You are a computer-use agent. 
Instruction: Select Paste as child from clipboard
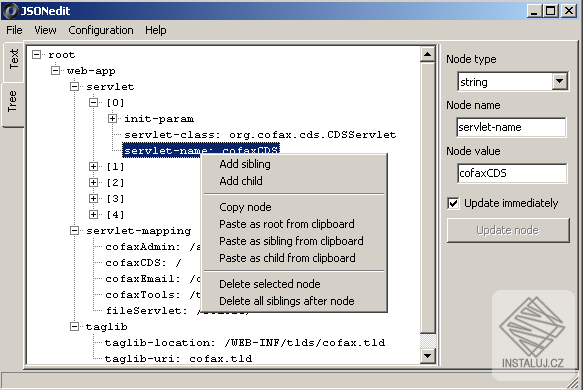click(x=294, y=258)
